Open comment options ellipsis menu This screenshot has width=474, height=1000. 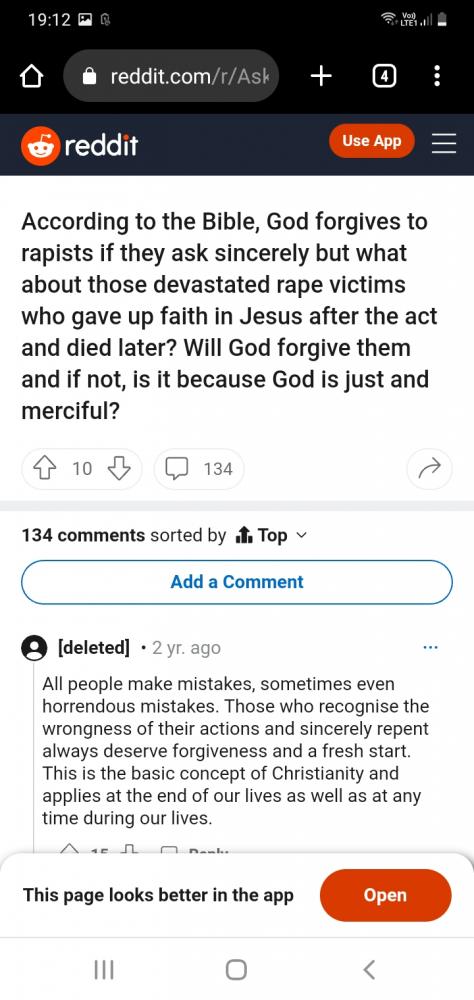coord(431,647)
